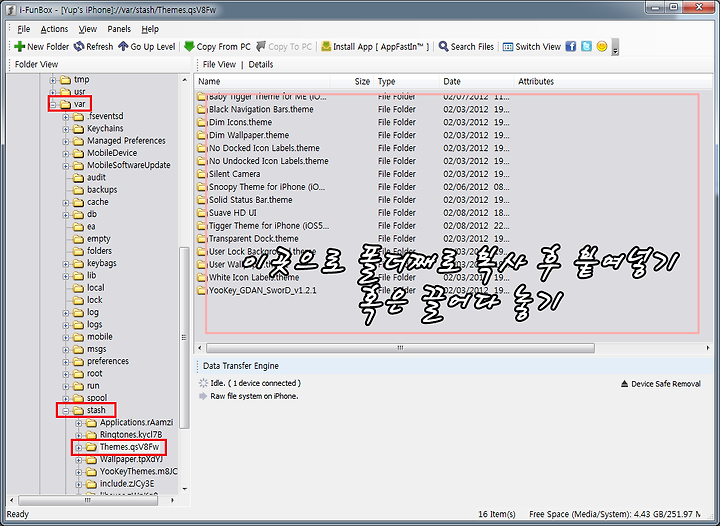Select the spool tree item
720x526 pixels.
(x=97, y=398)
